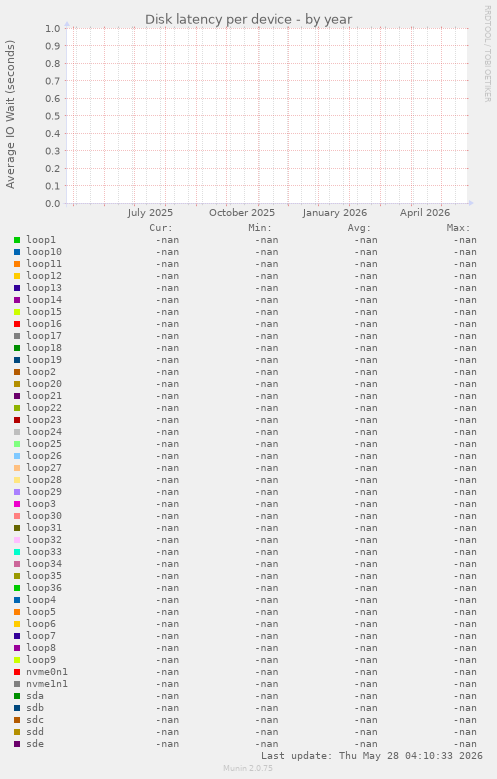Click the 'loop31' legend label

[x=44, y=528]
